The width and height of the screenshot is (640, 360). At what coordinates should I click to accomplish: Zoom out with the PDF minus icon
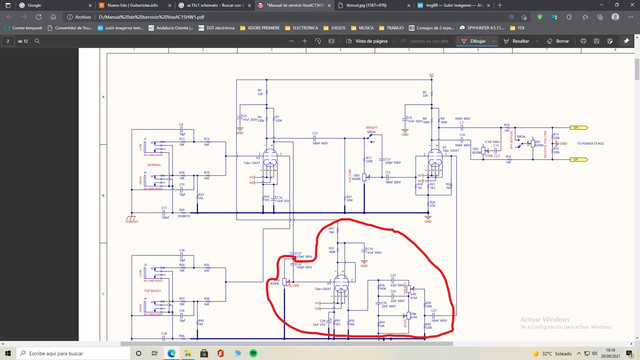pos(291,41)
